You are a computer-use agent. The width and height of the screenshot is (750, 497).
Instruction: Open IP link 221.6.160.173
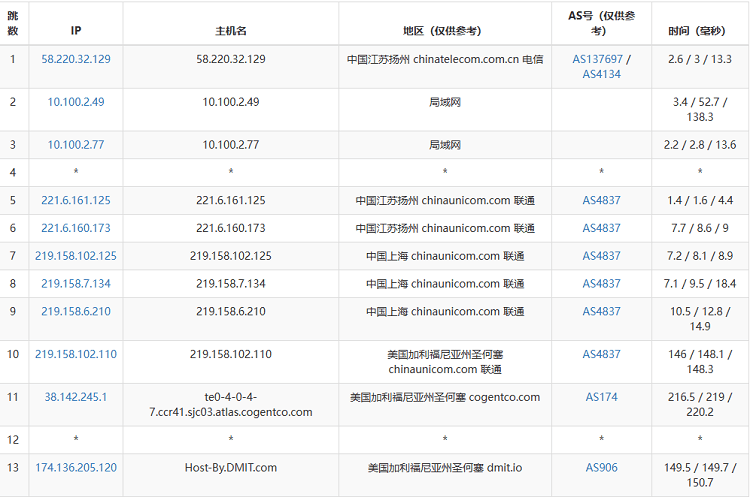[76, 228]
